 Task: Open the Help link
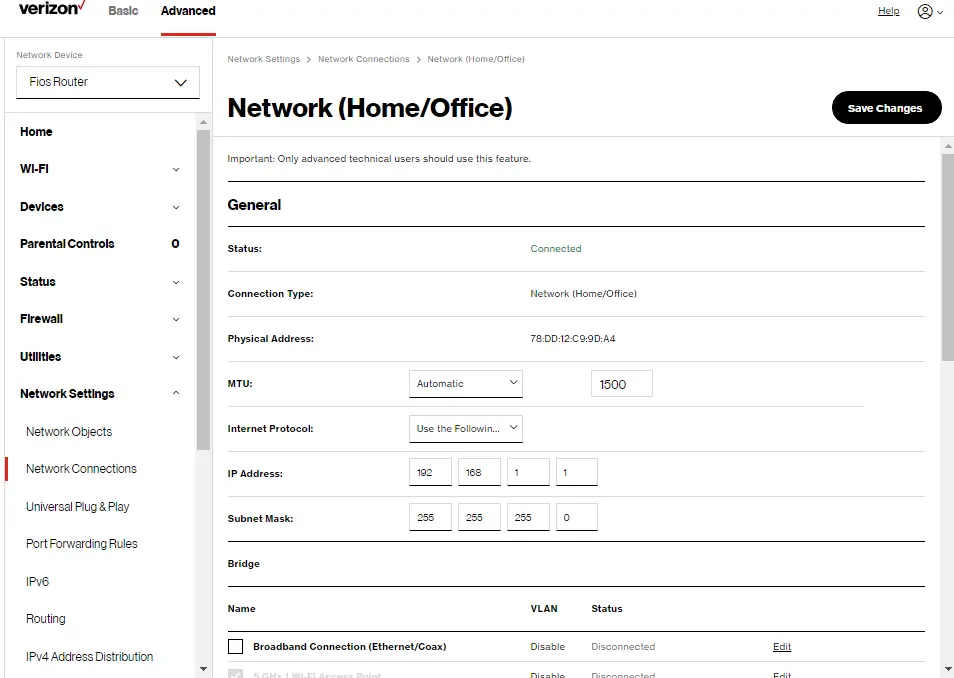[888, 11]
